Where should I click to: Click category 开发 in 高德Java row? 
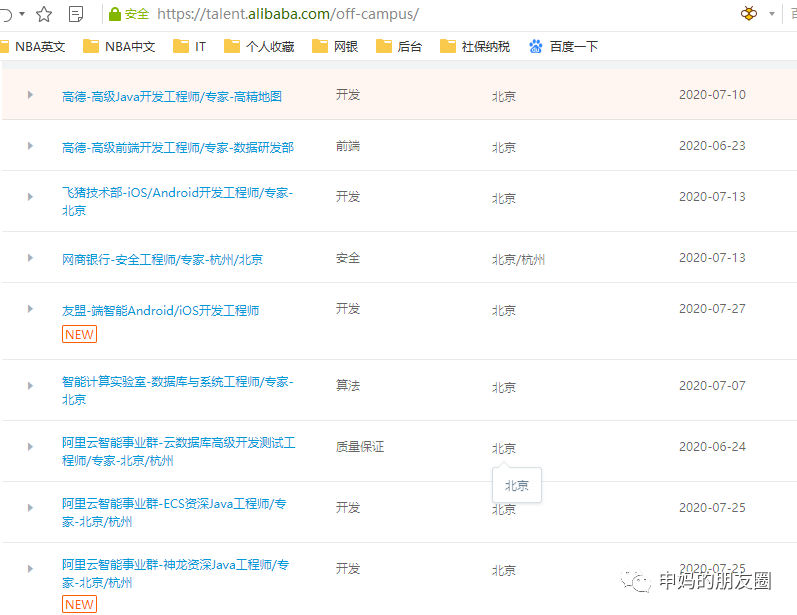point(348,95)
